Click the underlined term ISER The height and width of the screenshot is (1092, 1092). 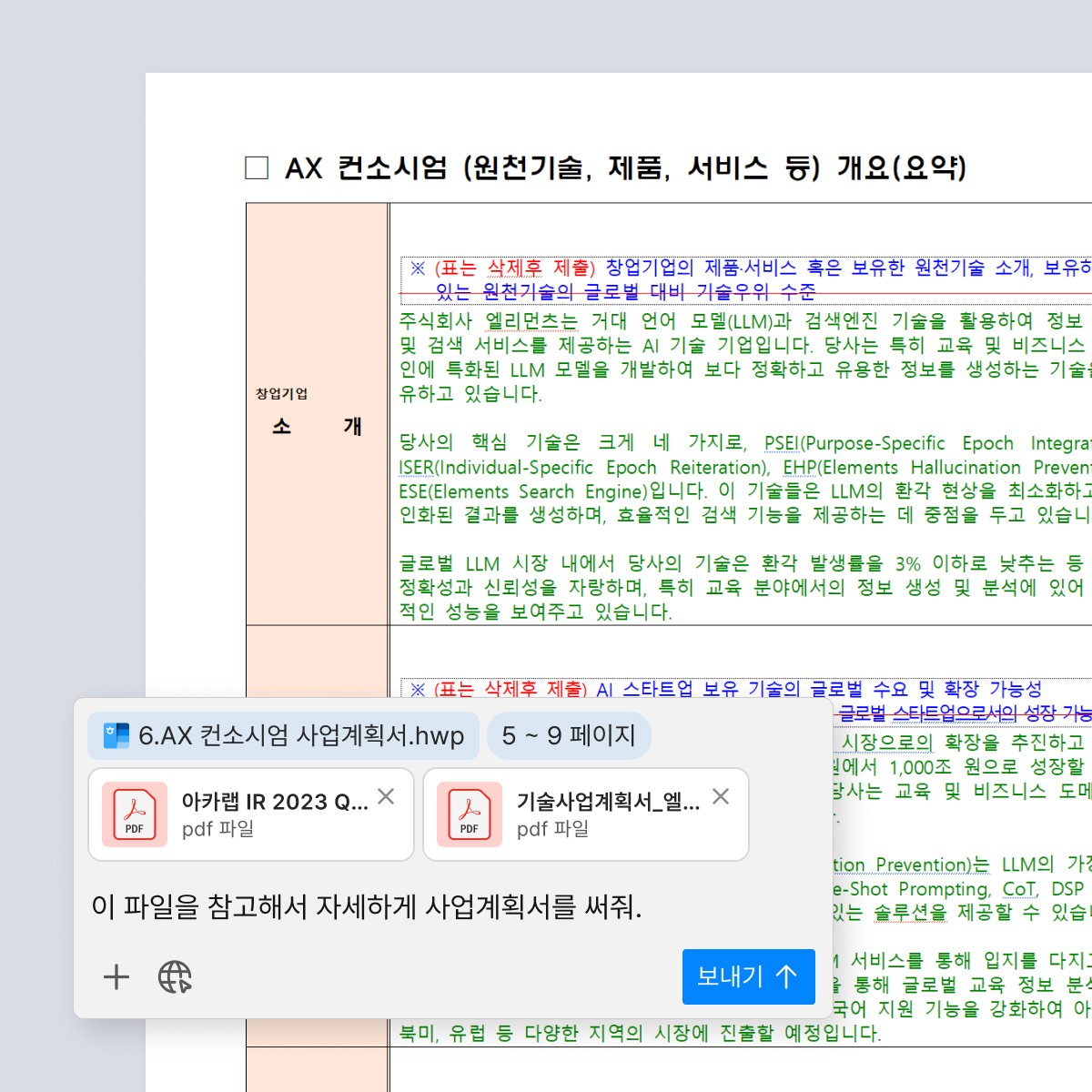coord(416,468)
